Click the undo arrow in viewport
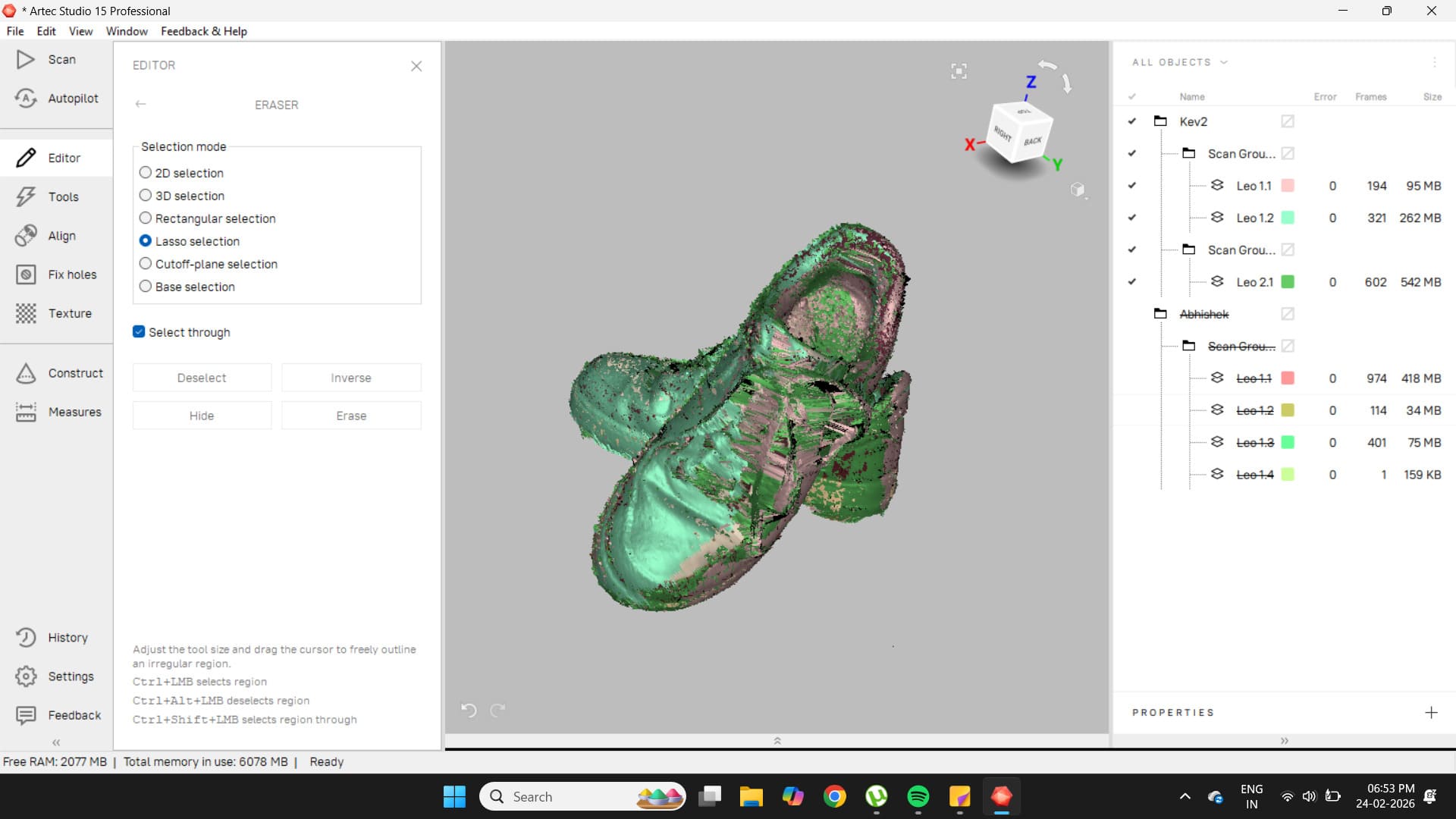 pos(469,711)
